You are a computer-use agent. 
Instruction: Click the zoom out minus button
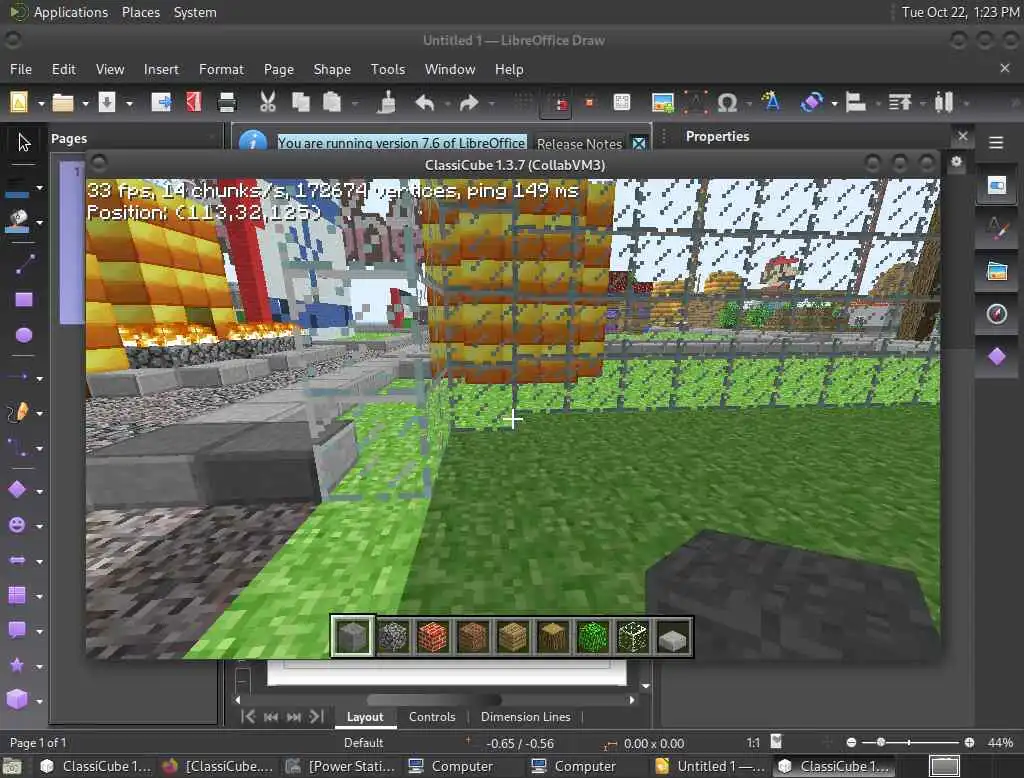click(851, 743)
